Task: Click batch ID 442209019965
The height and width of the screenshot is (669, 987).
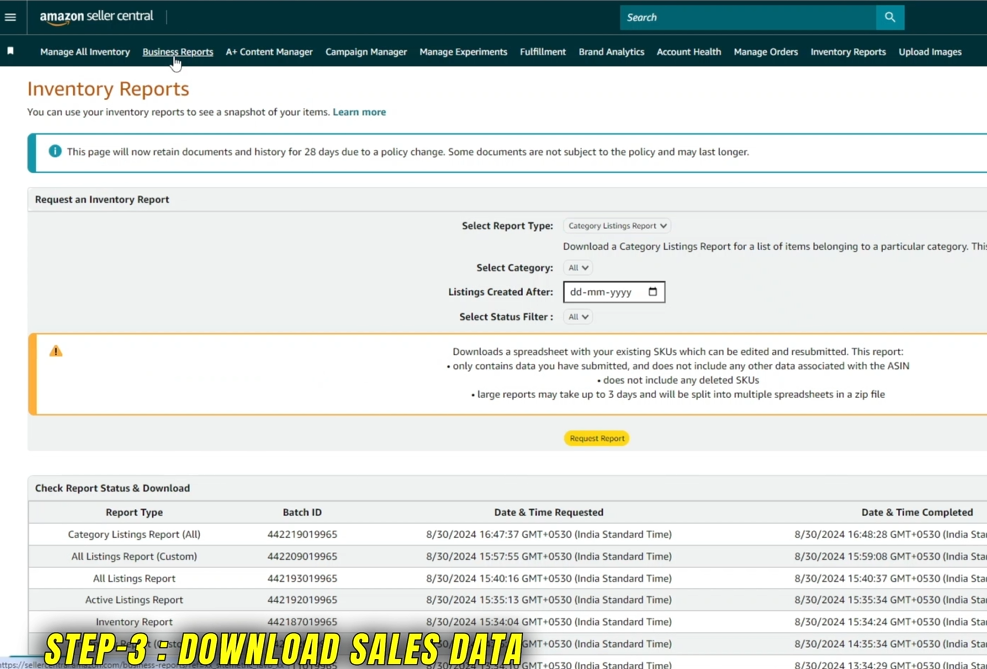Action: click(302, 556)
